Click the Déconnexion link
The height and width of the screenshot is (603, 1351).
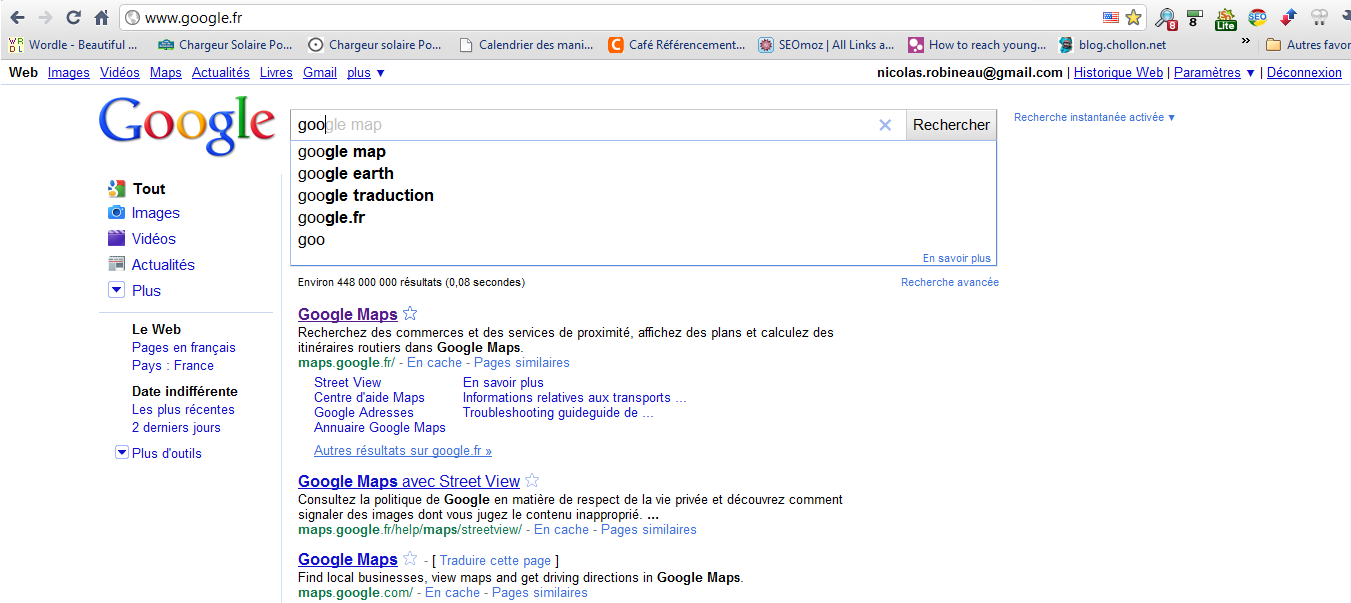(1304, 73)
